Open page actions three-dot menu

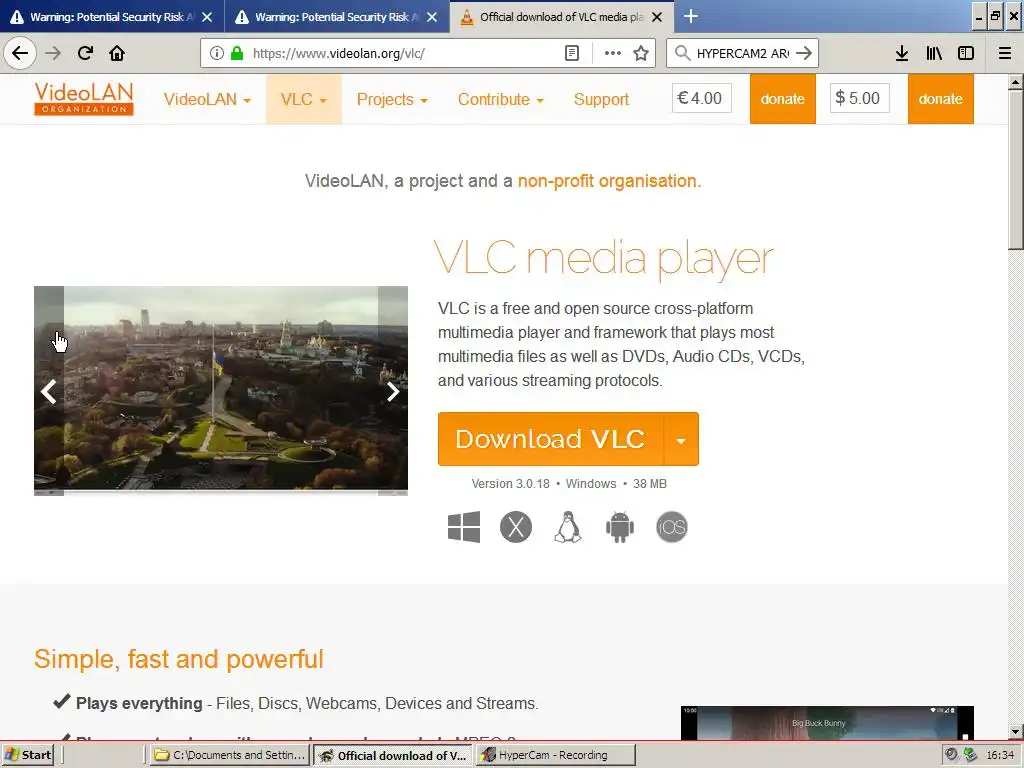click(x=613, y=53)
